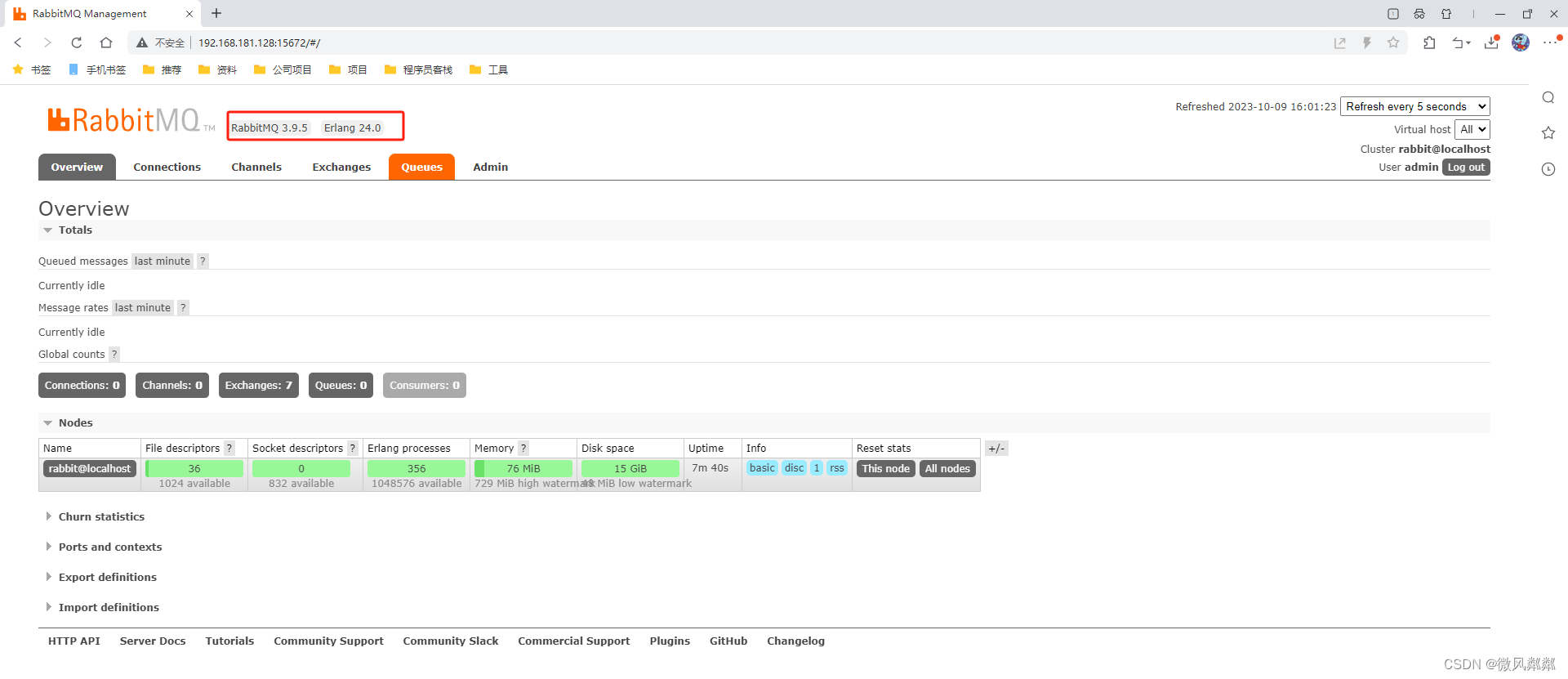Reset stats for All nodes
1568x679 pixels.
pyautogui.click(x=947, y=469)
